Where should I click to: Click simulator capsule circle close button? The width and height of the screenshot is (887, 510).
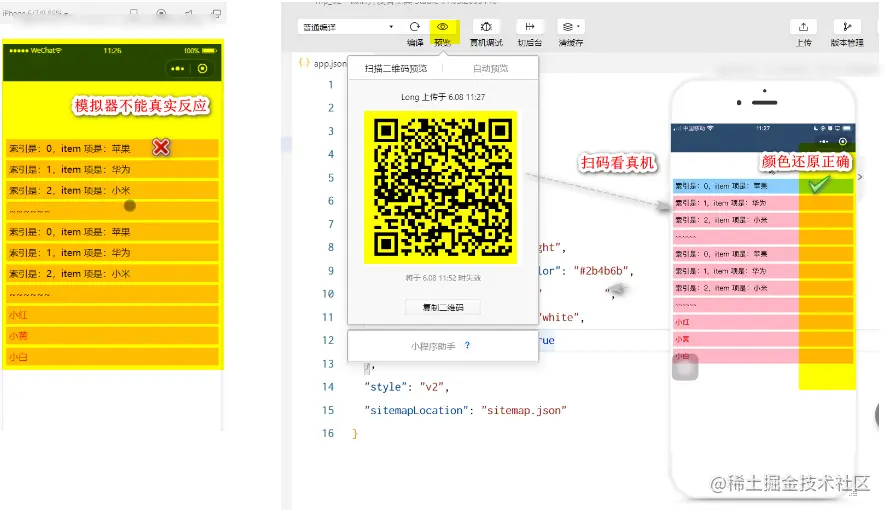click(x=202, y=69)
